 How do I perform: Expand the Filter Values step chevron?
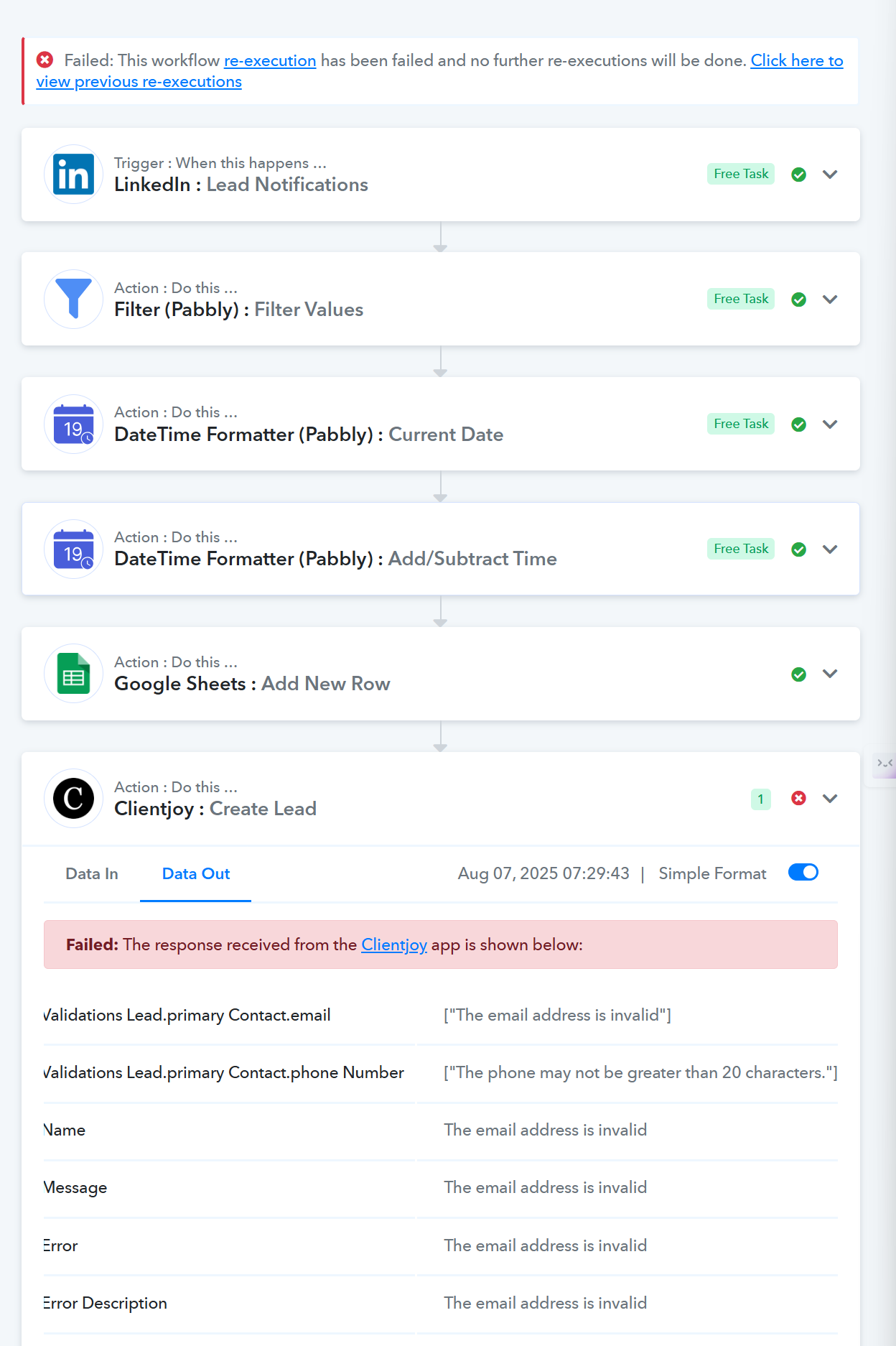click(x=830, y=300)
